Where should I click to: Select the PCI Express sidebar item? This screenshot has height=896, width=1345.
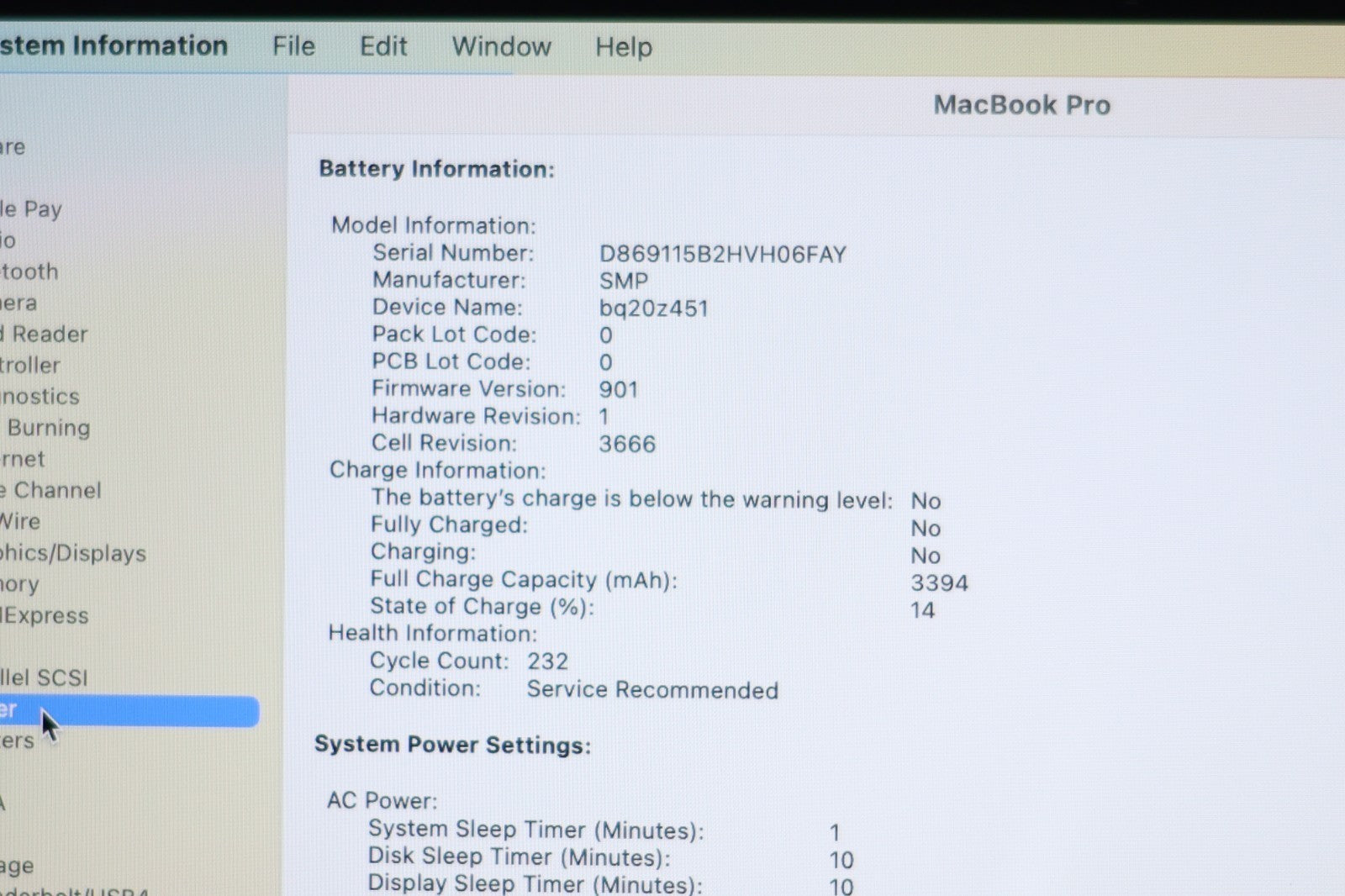[x=44, y=615]
